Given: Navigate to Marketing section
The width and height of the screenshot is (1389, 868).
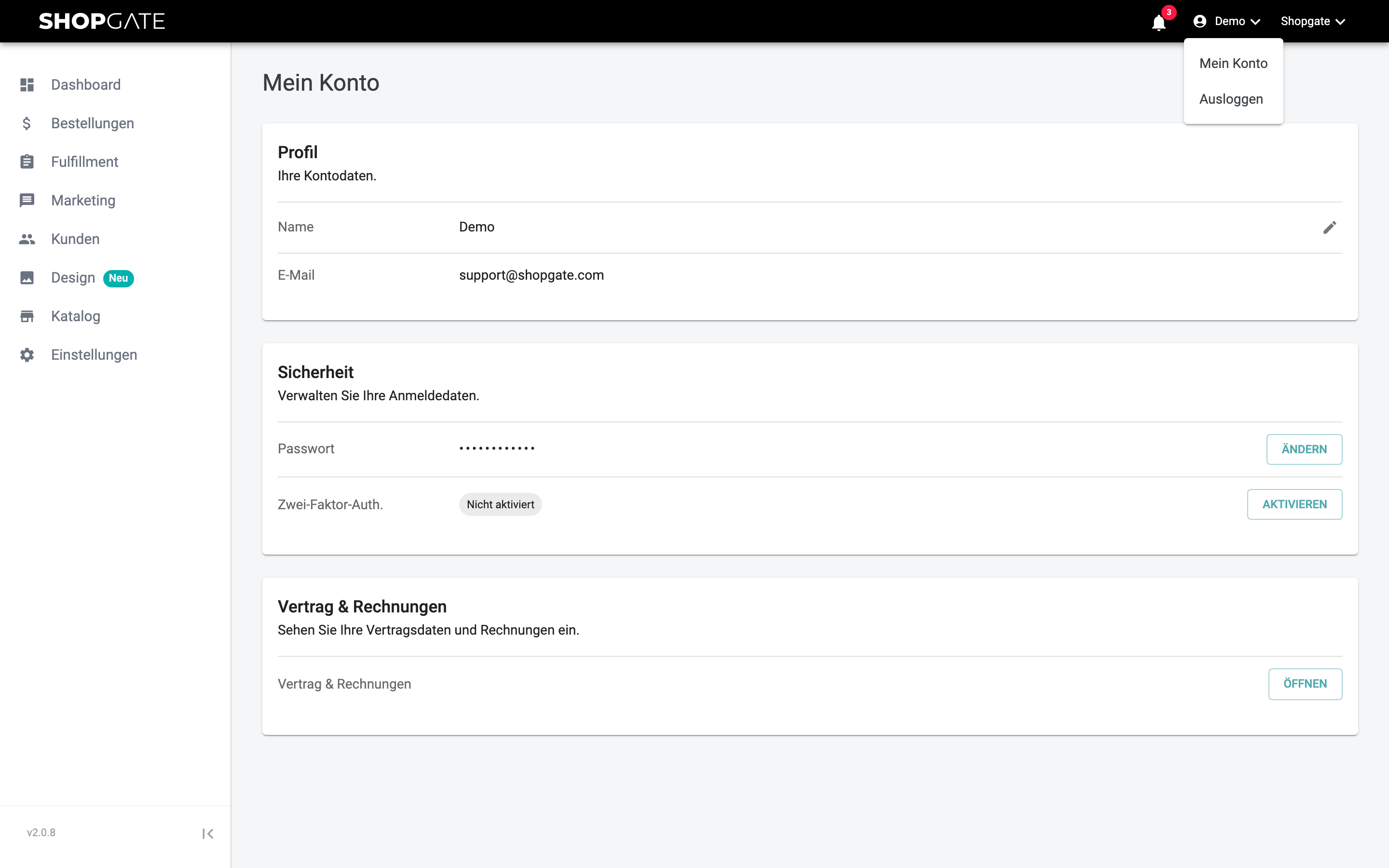Looking at the screenshot, I should tap(83, 200).
